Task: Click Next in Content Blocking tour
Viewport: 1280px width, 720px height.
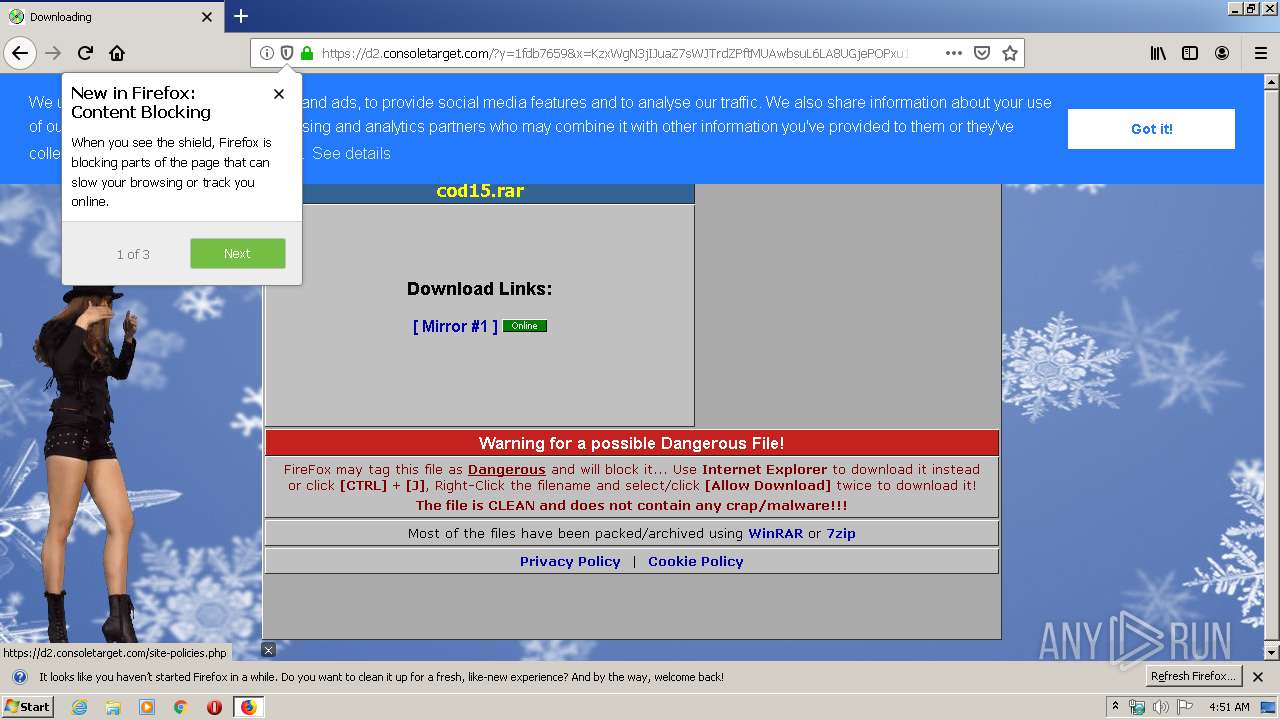Action: coord(238,253)
